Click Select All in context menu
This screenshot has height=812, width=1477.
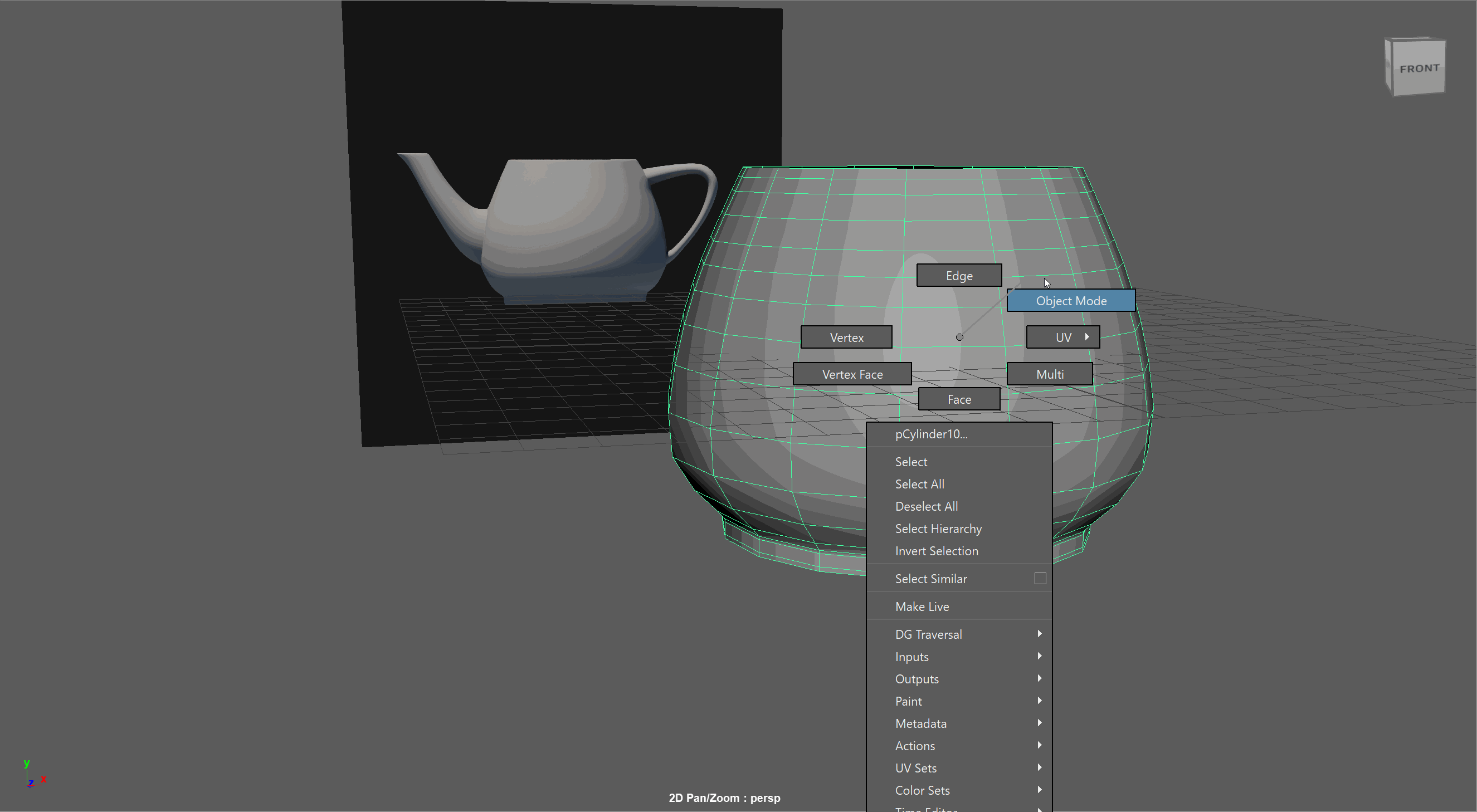tap(919, 484)
